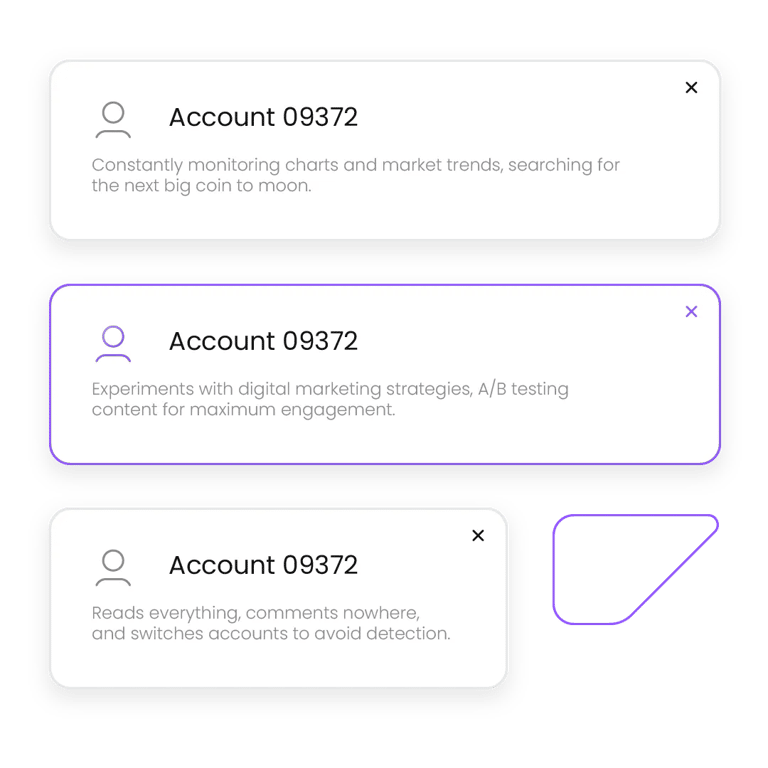This screenshot has height=768, width=768.
Task: Click the 'Constantly monitoring charts' description text
Action: 356,175
